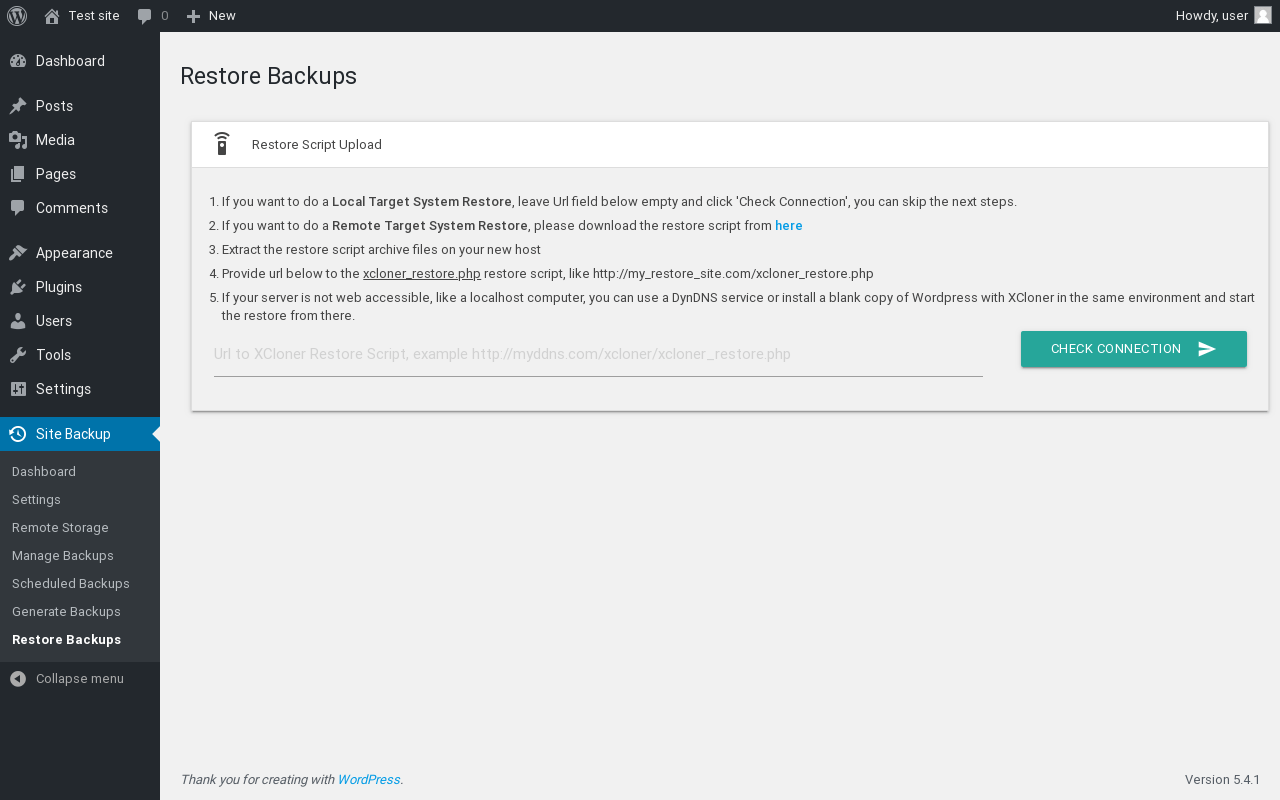
Task: Click the Posts pushpin icon
Action: 18,106
